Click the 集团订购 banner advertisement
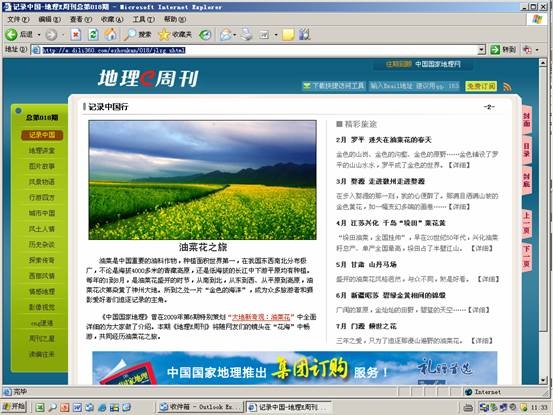The width and height of the screenshot is (553, 415). [x=295, y=368]
